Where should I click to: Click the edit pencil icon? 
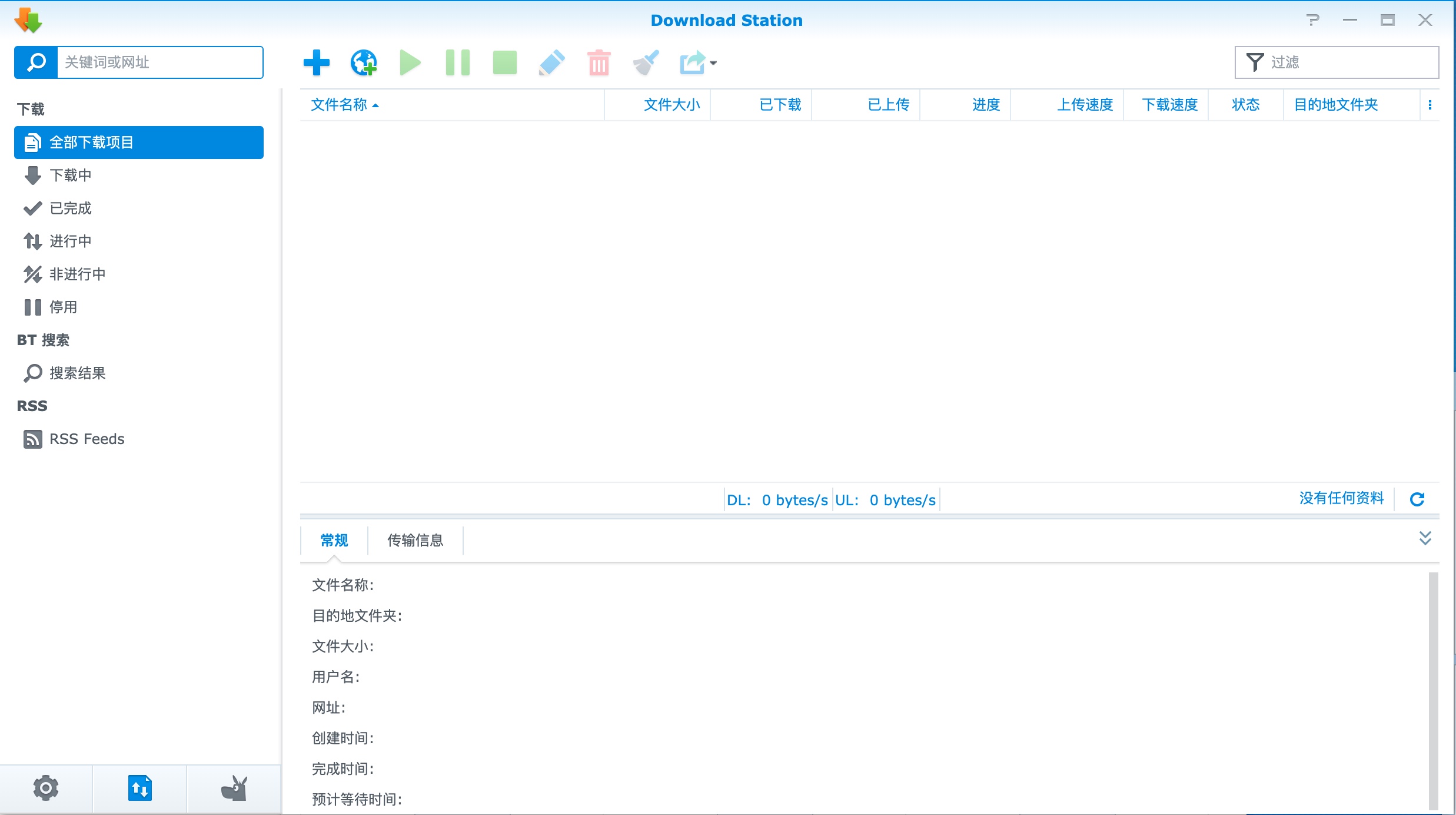pyautogui.click(x=551, y=62)
